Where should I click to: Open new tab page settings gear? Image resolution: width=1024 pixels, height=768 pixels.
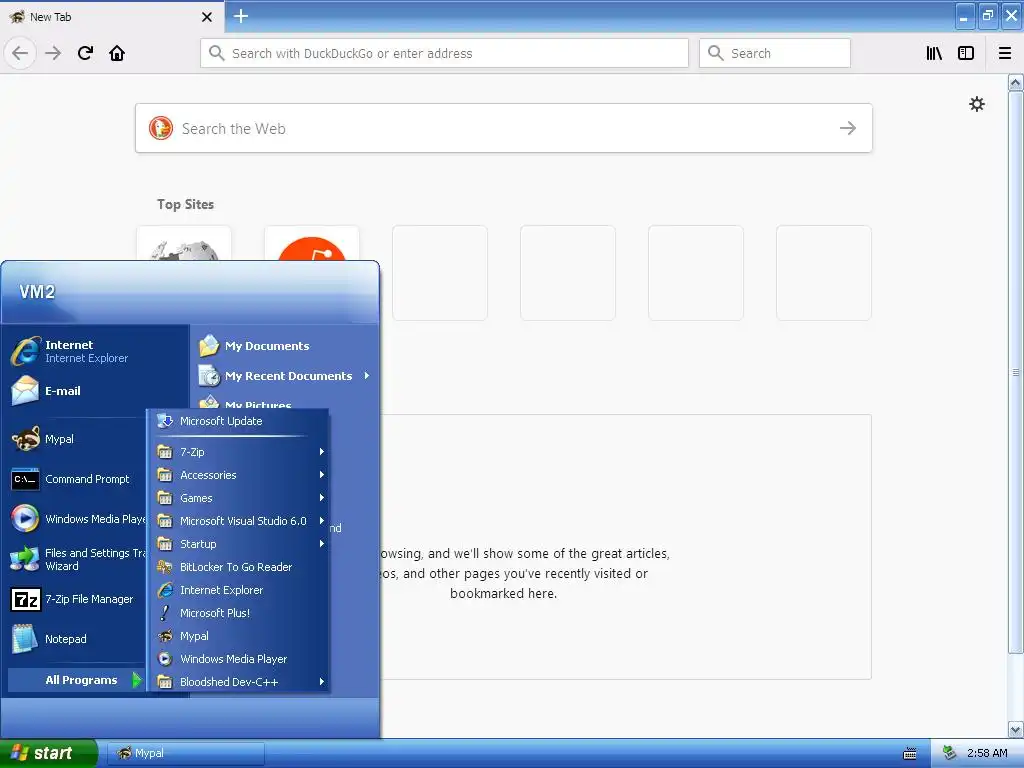(976, 104)
